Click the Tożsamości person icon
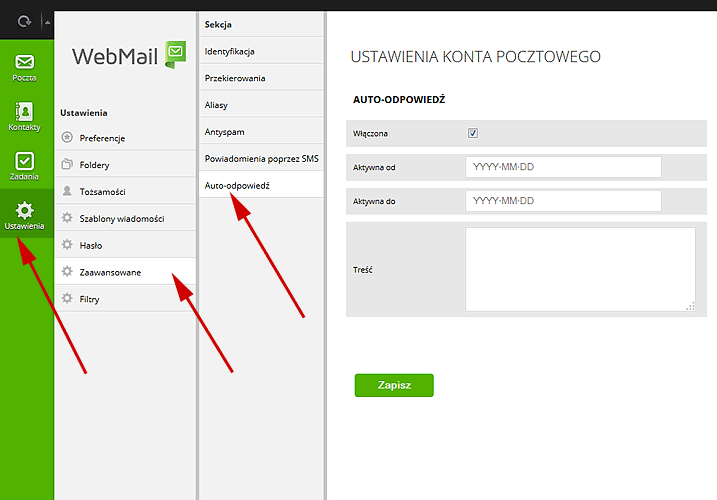This screenshot has width=717, height=500. click(x=67, y=191)
